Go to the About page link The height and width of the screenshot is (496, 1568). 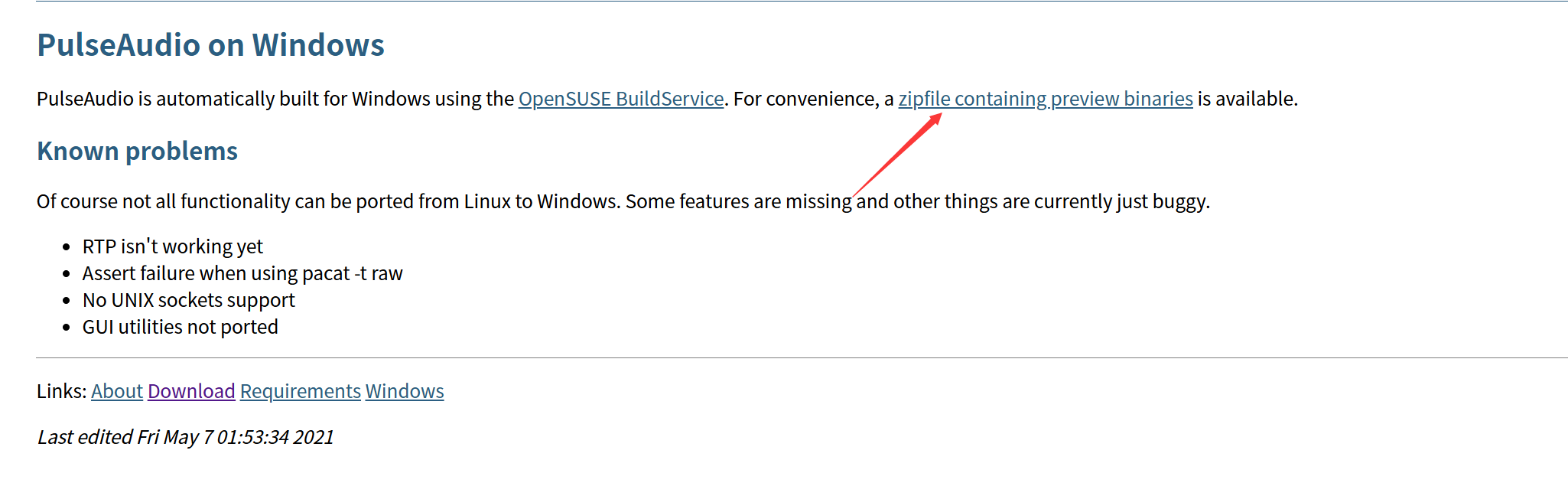pyautogui.click(x=117, y=391)
